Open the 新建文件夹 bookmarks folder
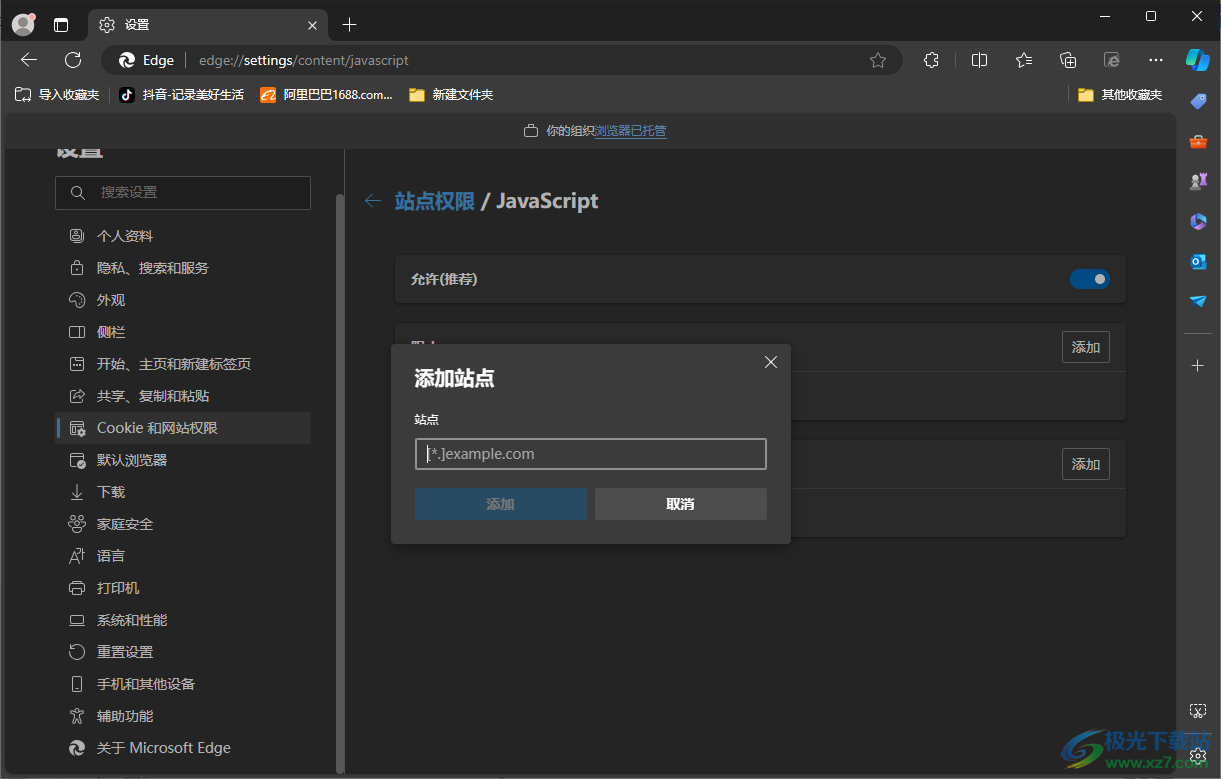The width and height of the screenshot is (1221, 779). 451,95
